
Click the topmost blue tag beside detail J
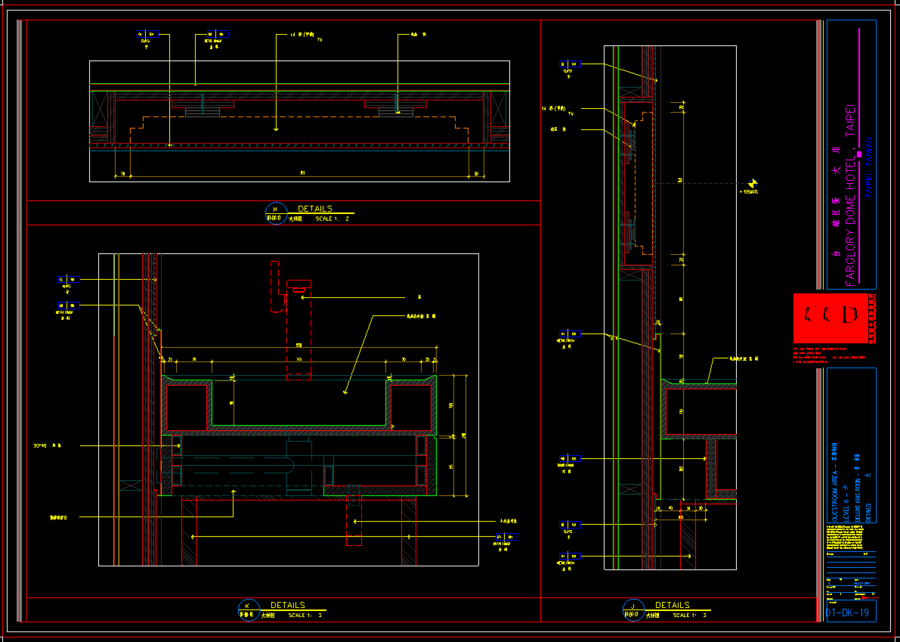click(x=571, y=64)
